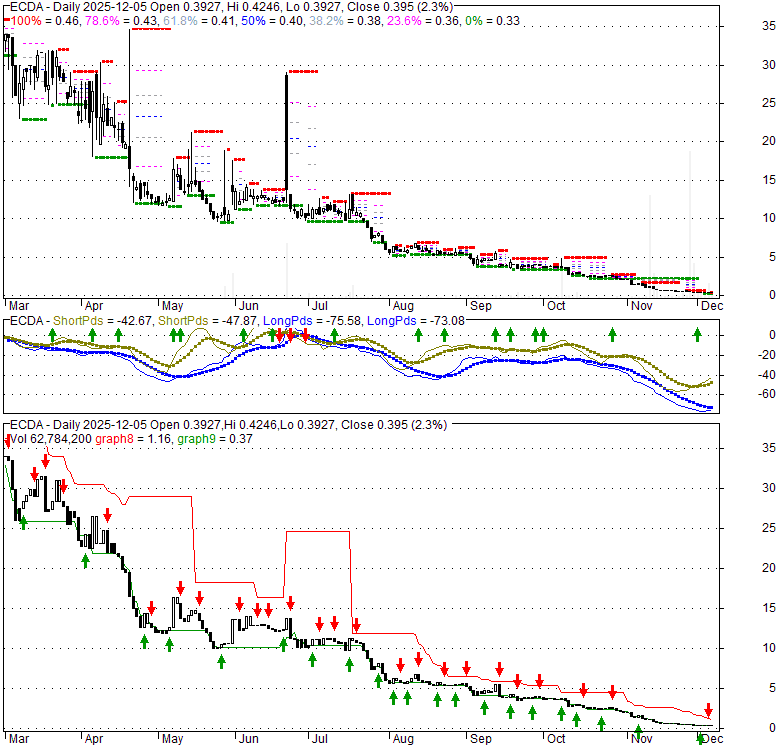780x745 pixels.
Task: Click 'Dec' on the top chart time axis
Action: tap(712, 306)
